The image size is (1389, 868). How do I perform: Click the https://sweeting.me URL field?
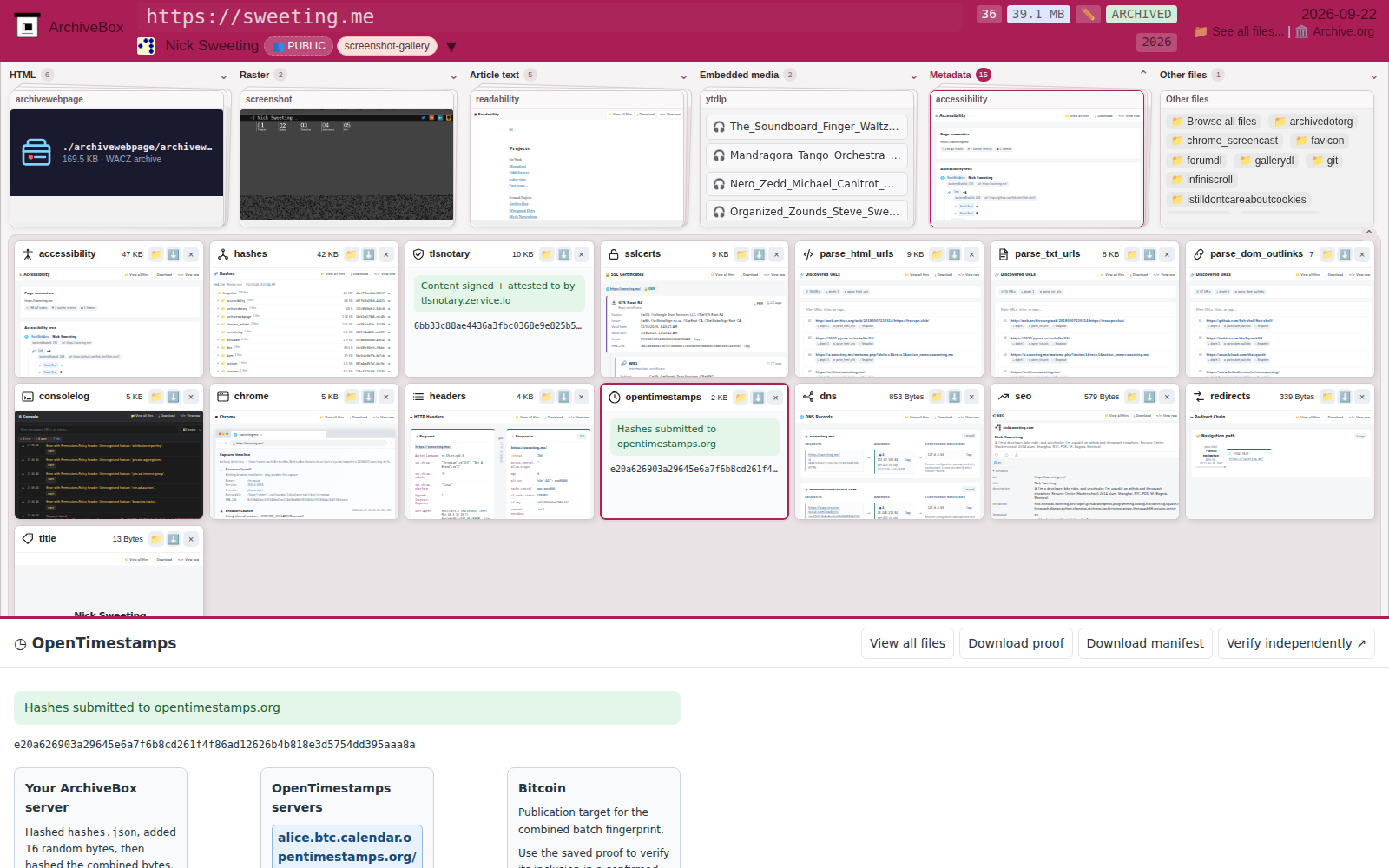pos(550,16)
